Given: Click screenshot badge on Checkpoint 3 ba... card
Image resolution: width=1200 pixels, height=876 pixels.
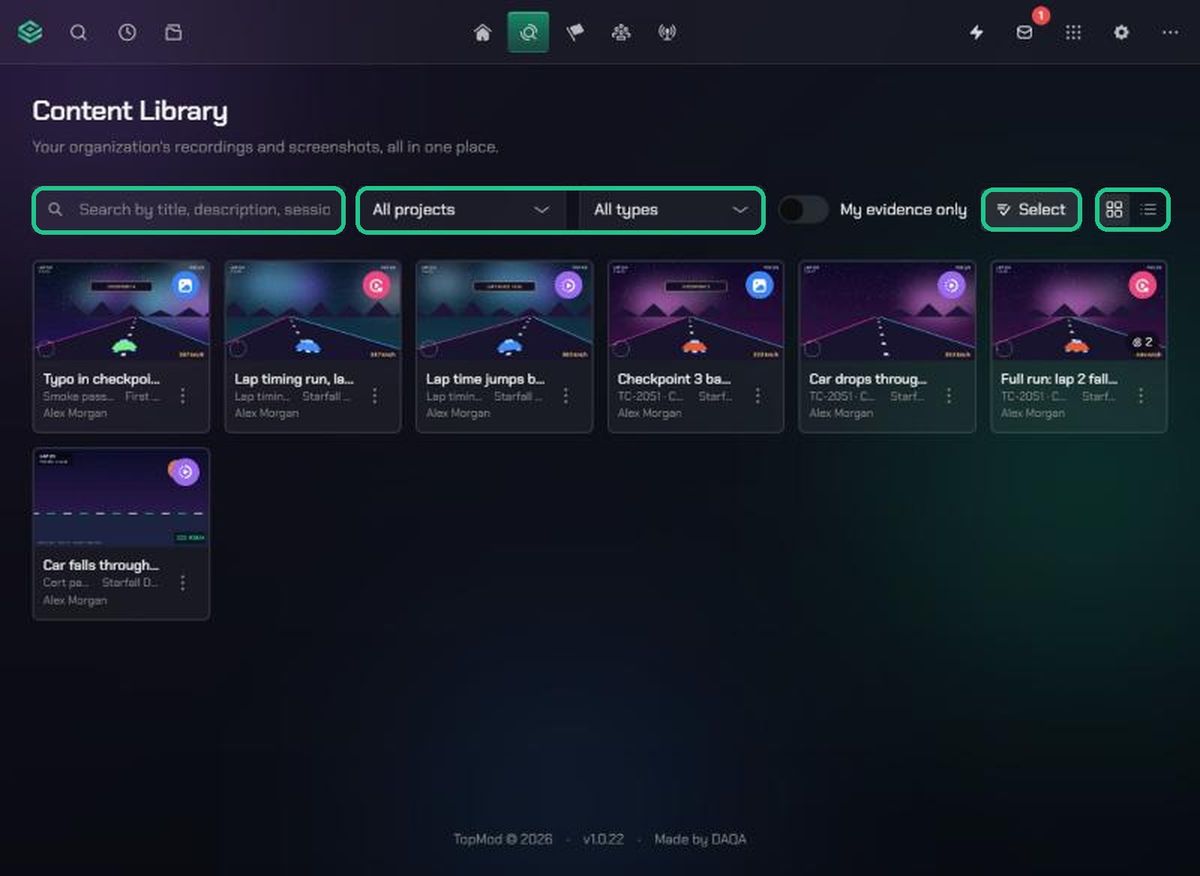Looking at the screenshot, I should 760,286.
